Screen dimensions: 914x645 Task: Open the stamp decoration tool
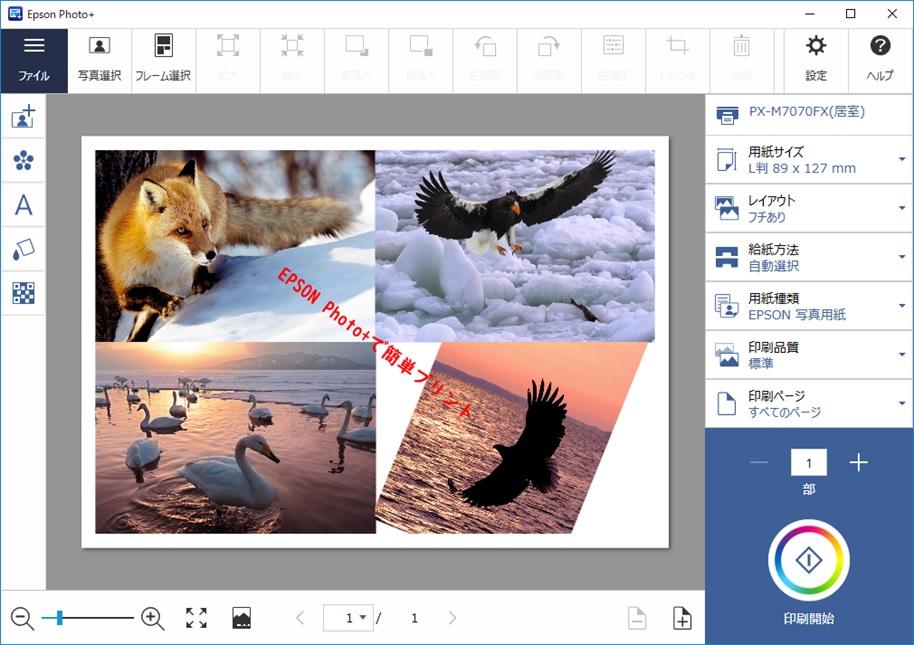(22, 160)
